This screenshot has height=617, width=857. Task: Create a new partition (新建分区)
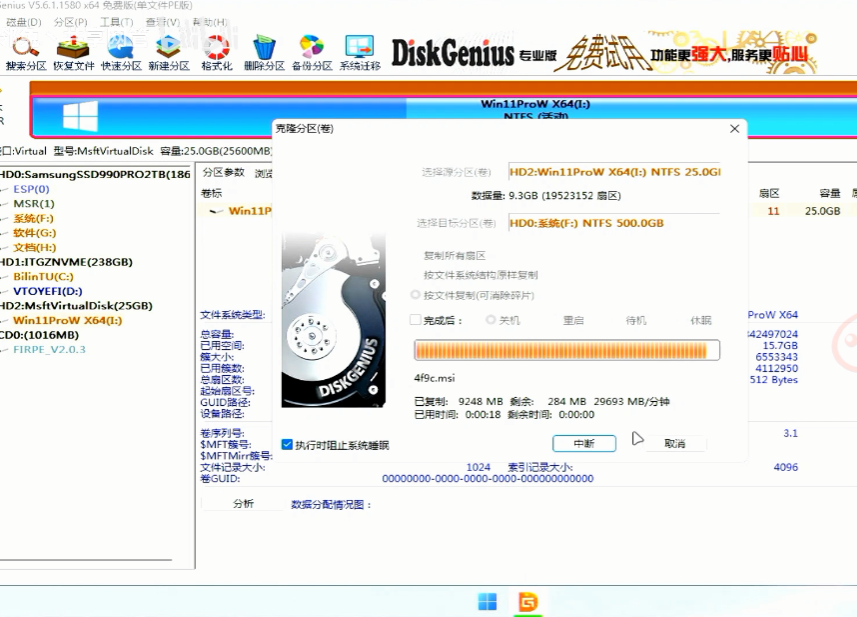point(169,54)
